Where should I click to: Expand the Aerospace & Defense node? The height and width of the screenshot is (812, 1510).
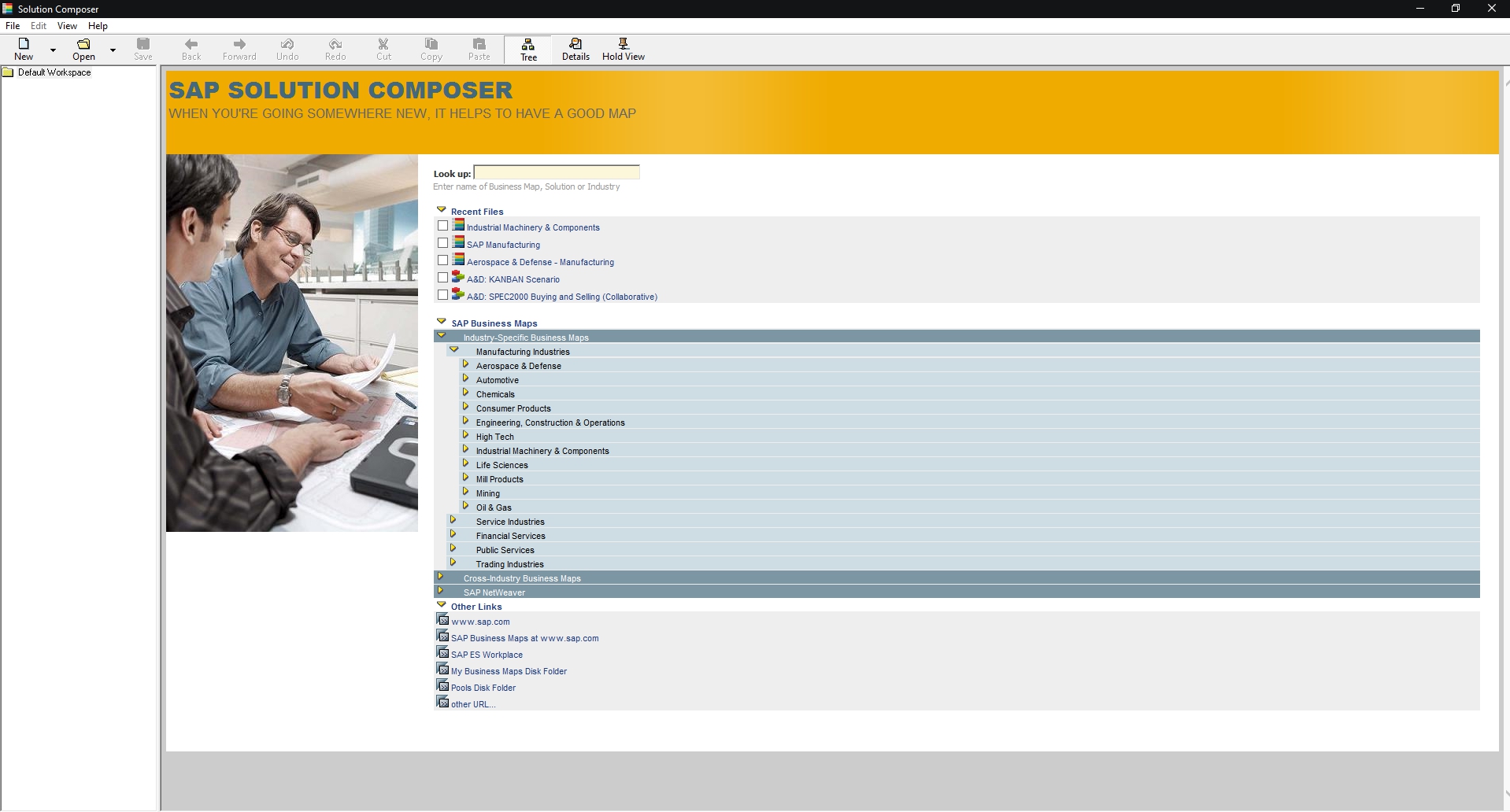[465, 364]
